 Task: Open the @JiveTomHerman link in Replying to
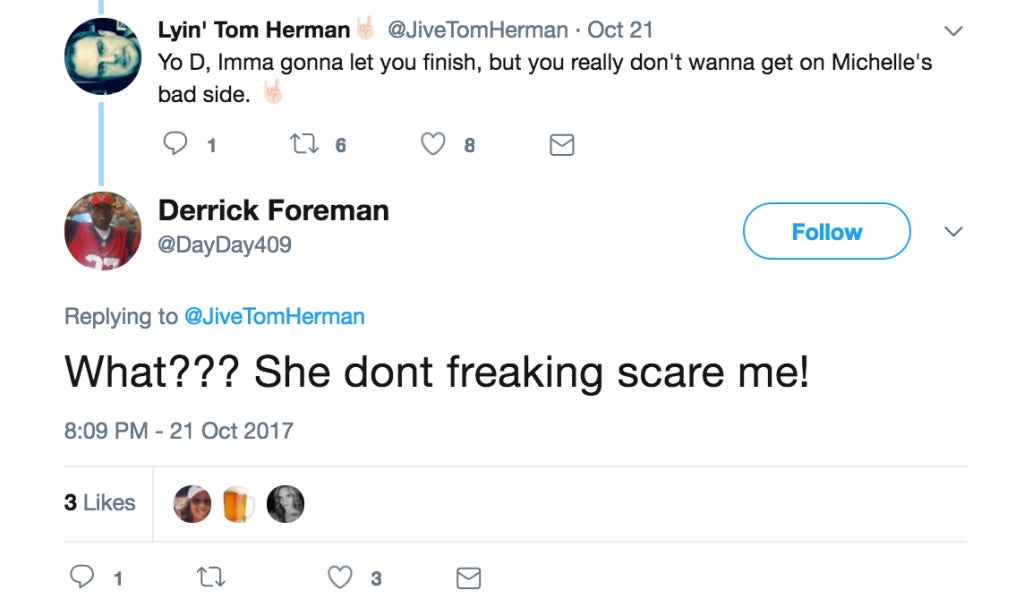click(274, 316)
